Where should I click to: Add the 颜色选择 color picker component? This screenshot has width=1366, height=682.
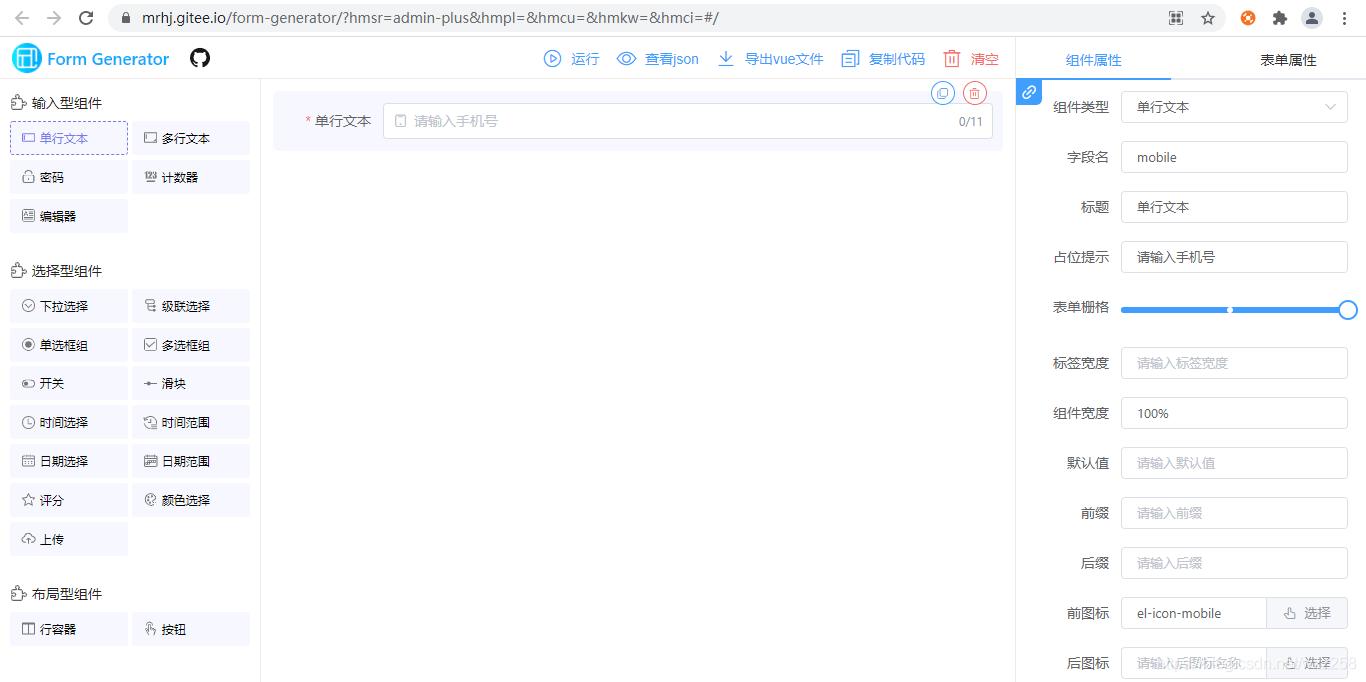[x=191, y=499]
